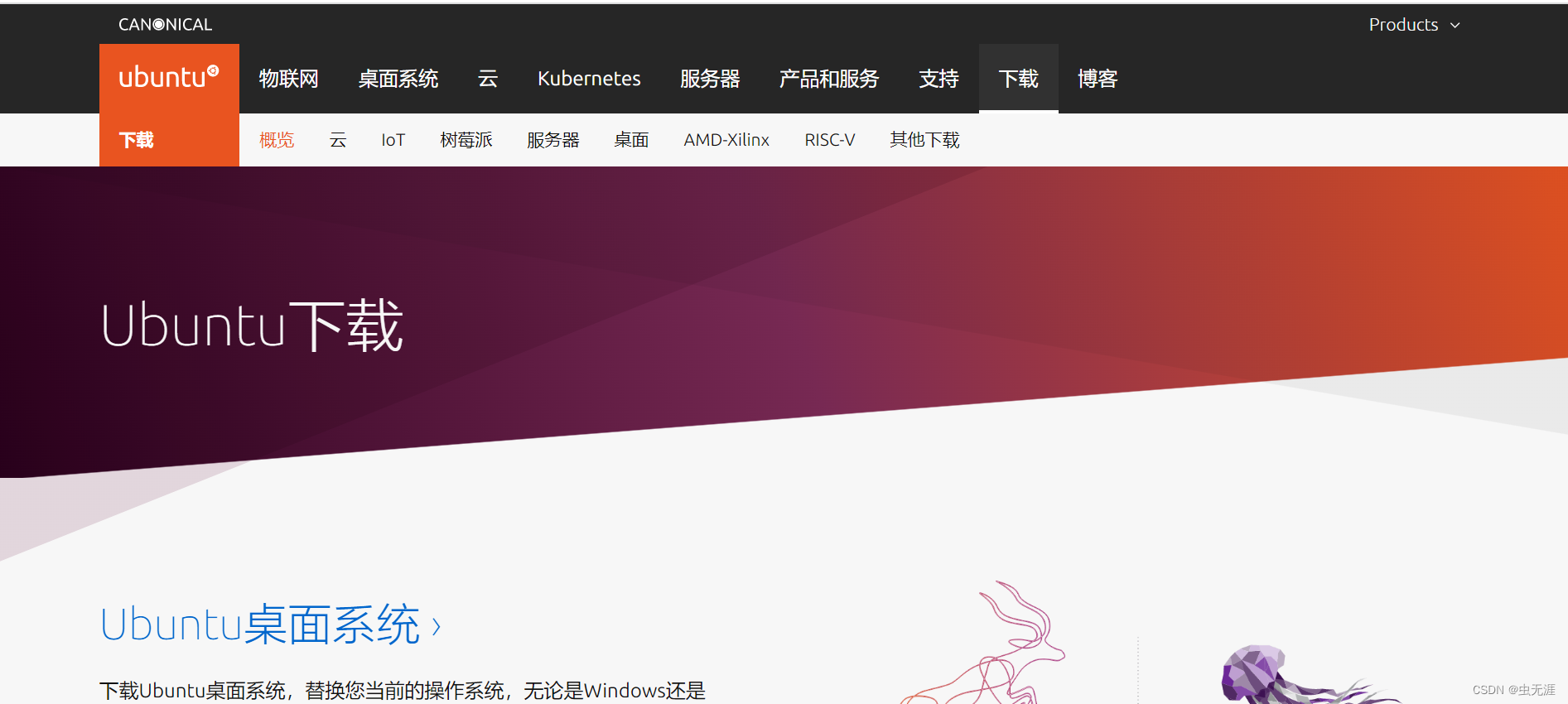Screen dimensions: 1568x704
Task: Open the 桌面 downloads tab
Action: click(631, 140)
